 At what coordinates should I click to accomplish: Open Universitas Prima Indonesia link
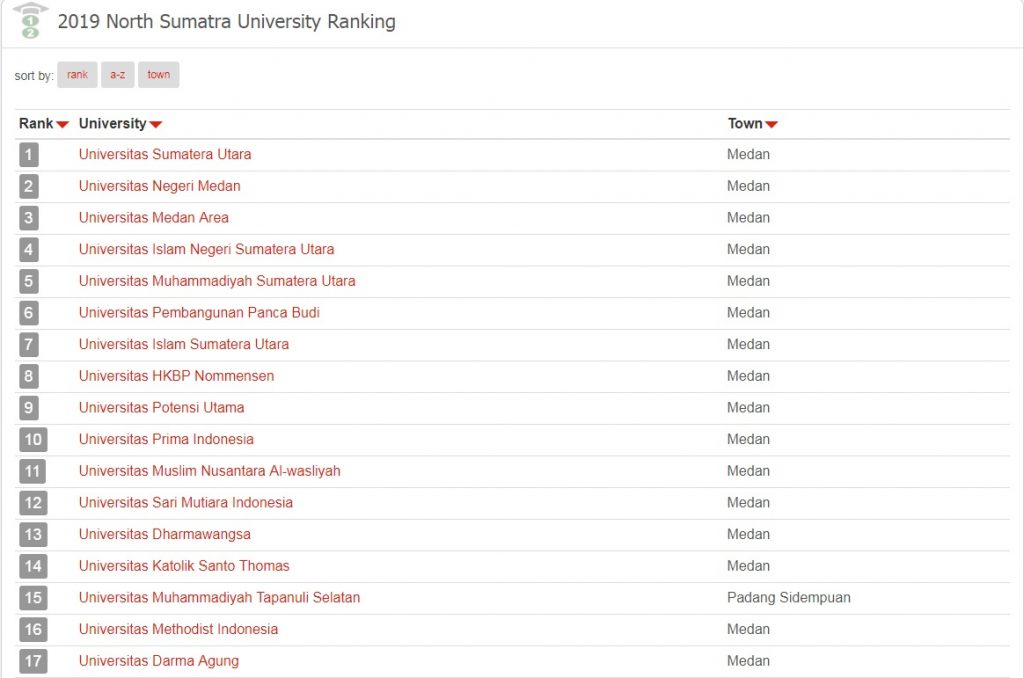(x=166, y=440)
